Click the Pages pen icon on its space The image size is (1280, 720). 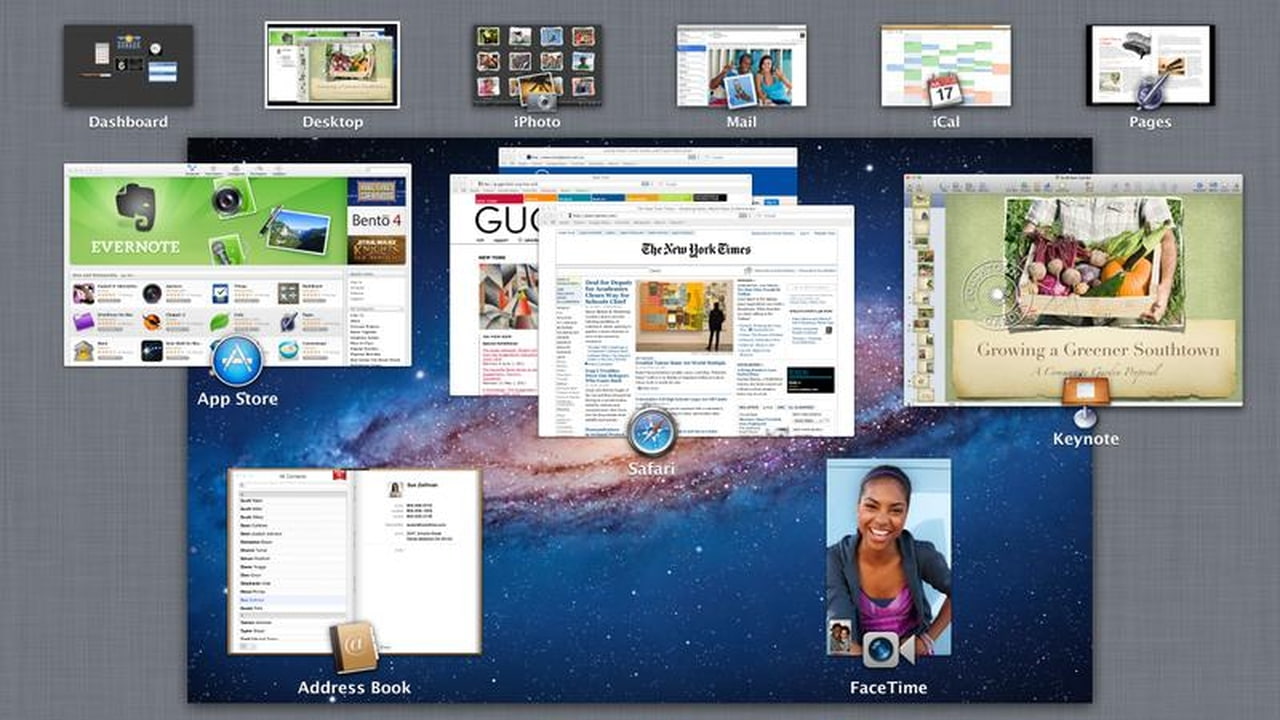coord(1150,91)
